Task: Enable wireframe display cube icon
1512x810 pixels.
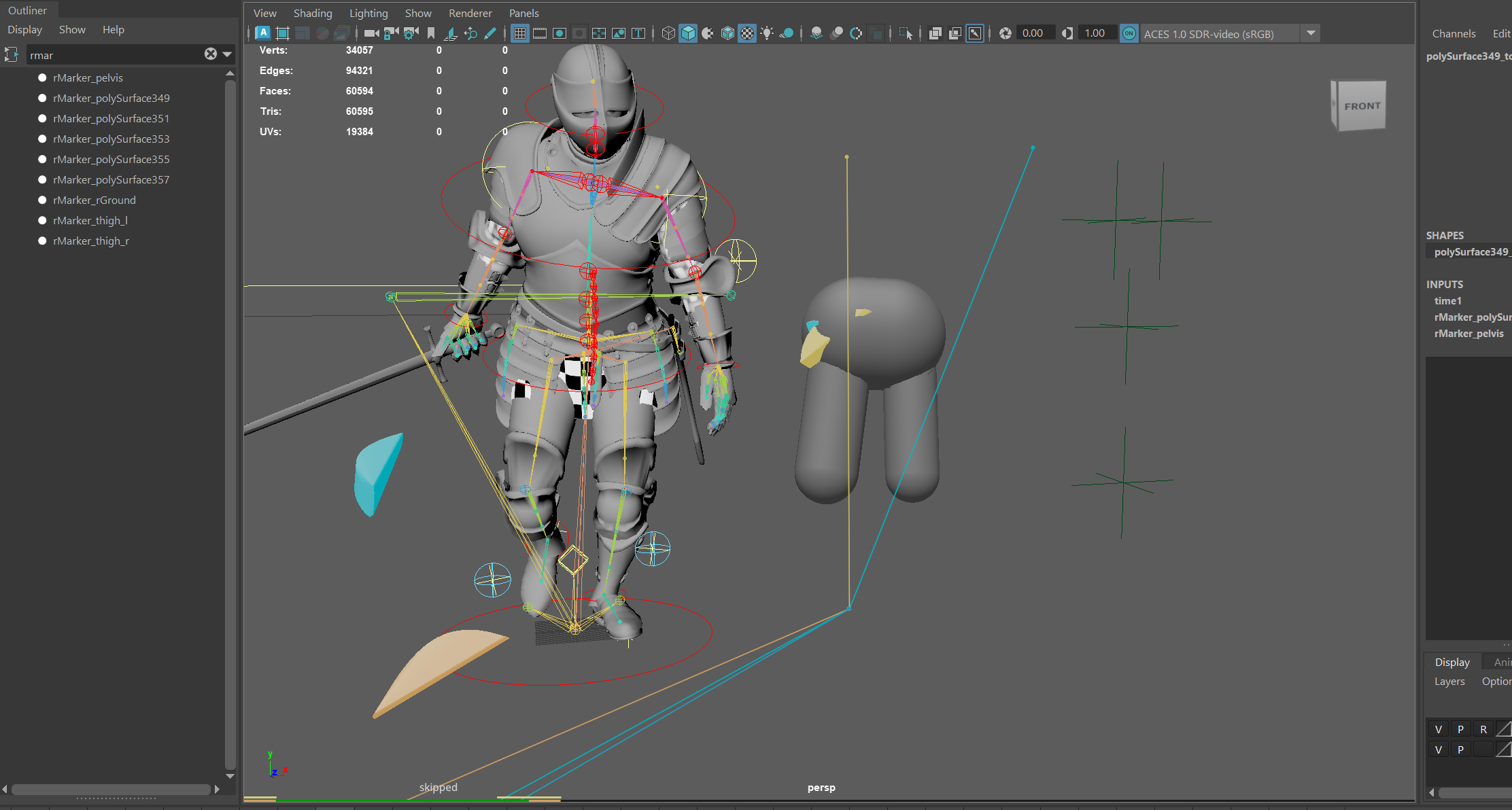Action: (668, 33)
